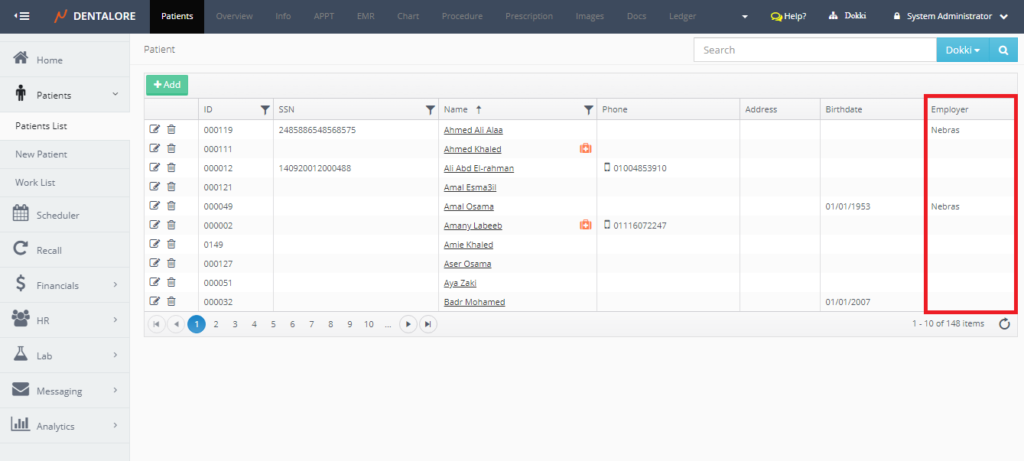
Task: Click the edit icon for Ahmed Ali Alaa
Action: tap(154, 129)
